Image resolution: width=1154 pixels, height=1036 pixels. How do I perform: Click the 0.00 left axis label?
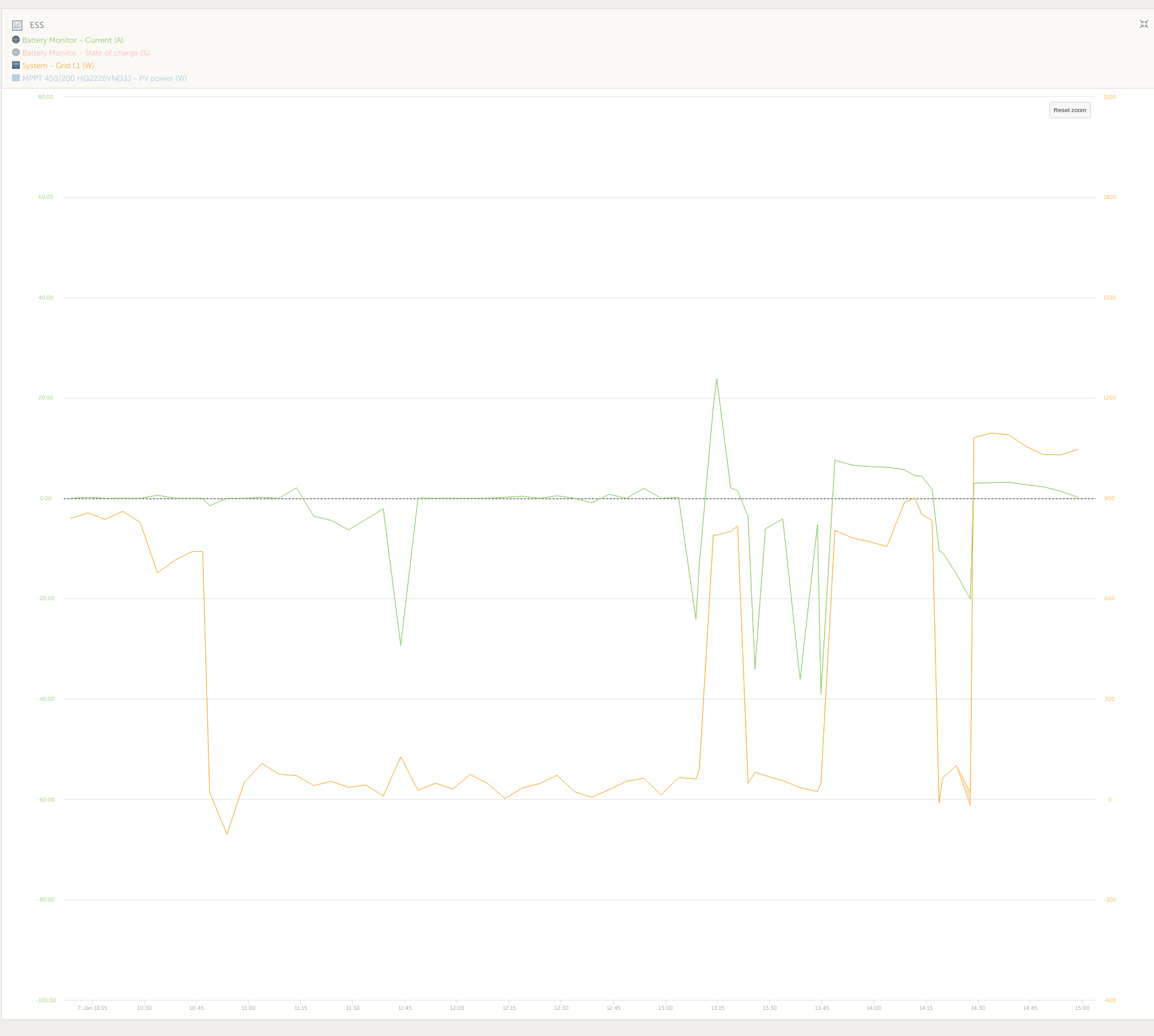[46, 498]
